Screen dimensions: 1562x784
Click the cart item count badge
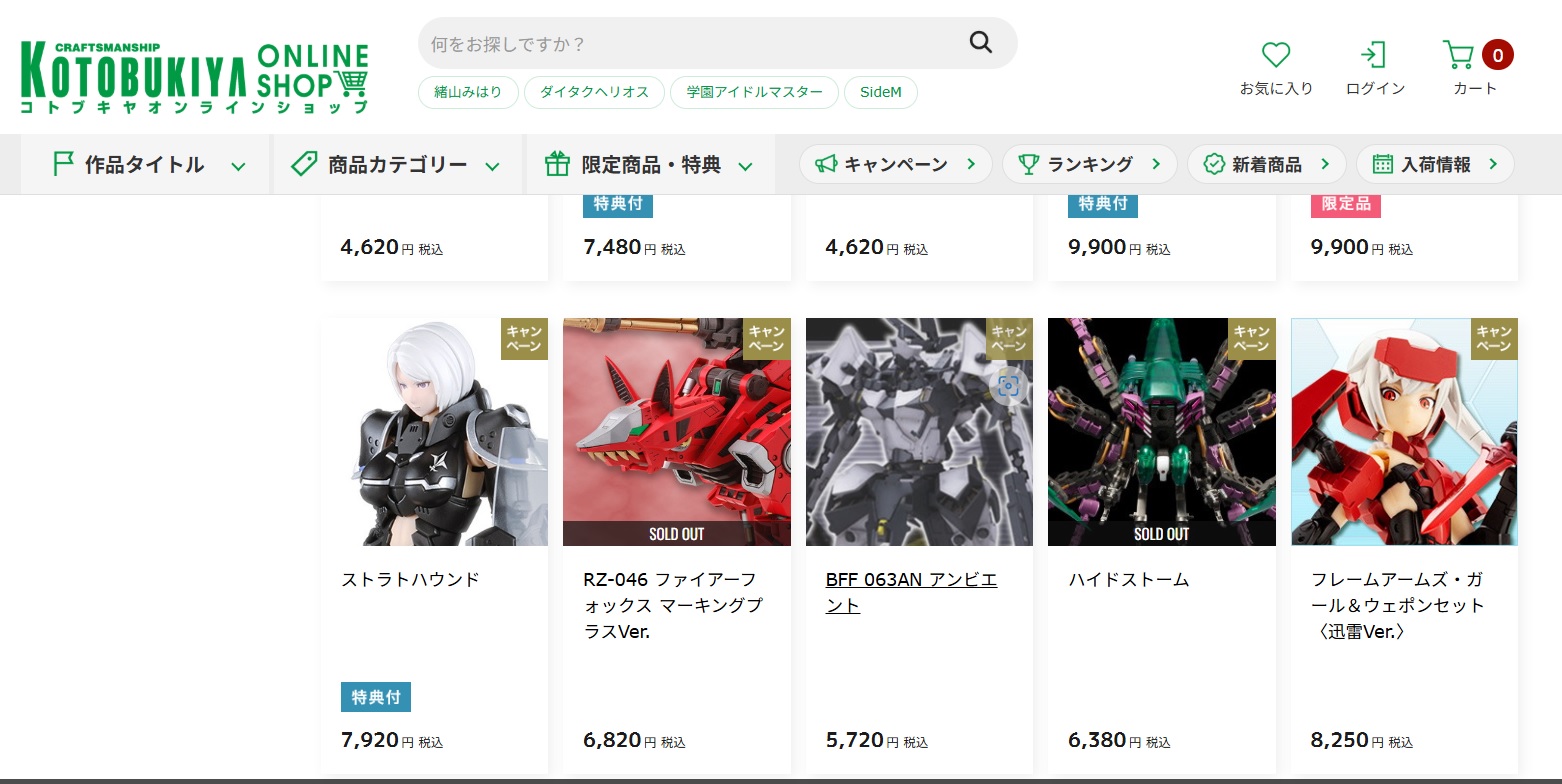pyautogui.click(x=1497, y=55)
